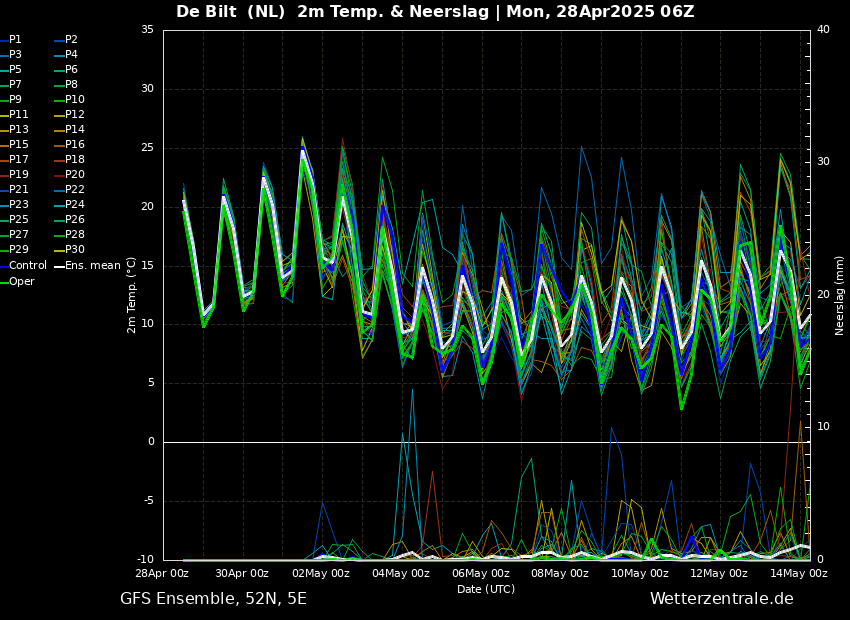Select the 04May 00z date tick

(x=401, y=574)
